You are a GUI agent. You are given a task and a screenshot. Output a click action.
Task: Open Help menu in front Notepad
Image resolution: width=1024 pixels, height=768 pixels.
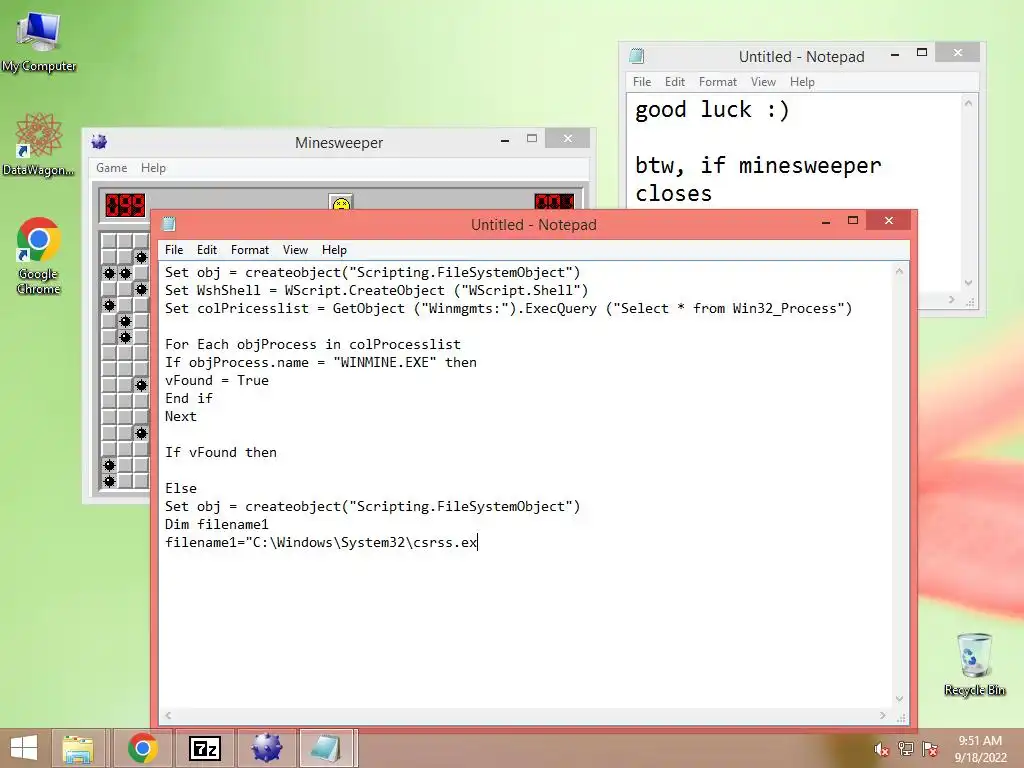[x=334, y=250]
